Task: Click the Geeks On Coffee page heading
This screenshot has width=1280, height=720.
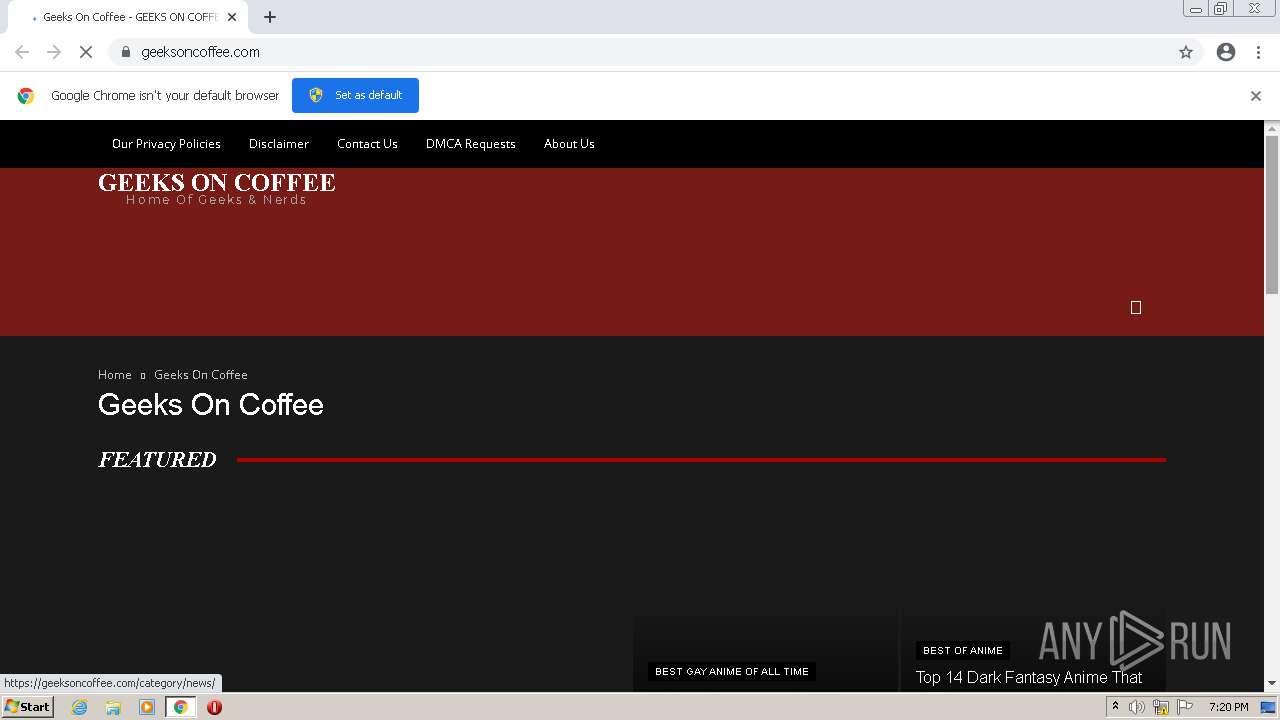Action: [x=211, y=405]
